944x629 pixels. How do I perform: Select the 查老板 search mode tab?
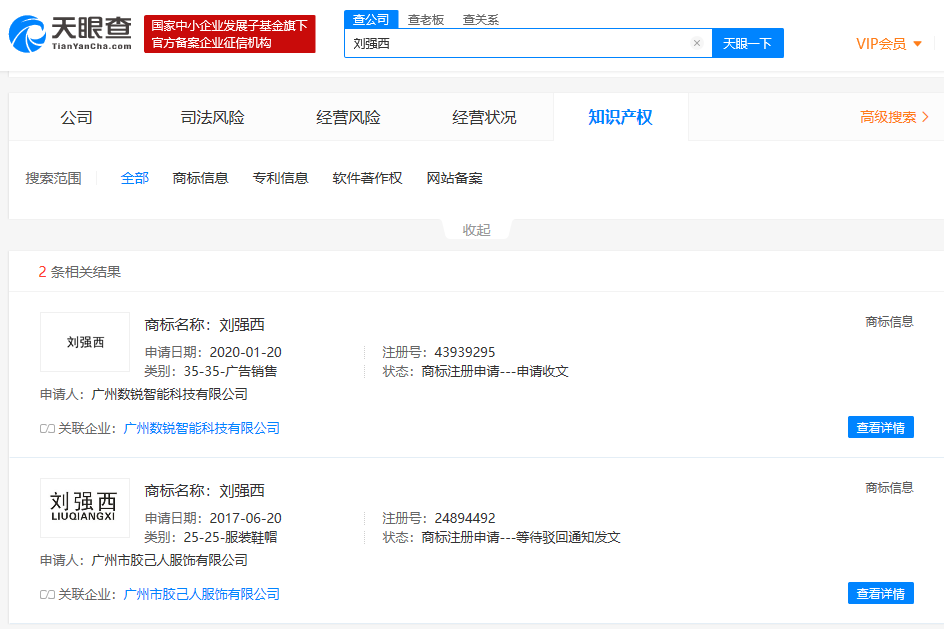[426, 19]
